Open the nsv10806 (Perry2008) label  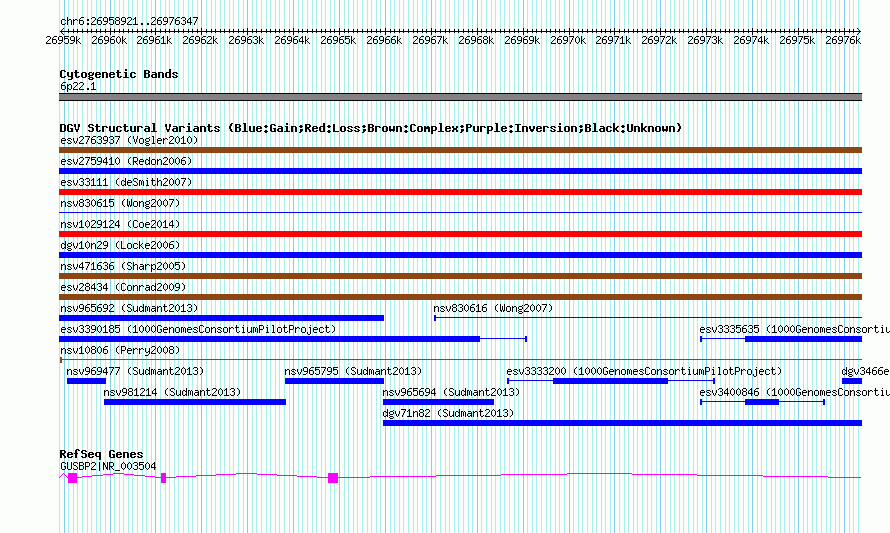120,350
